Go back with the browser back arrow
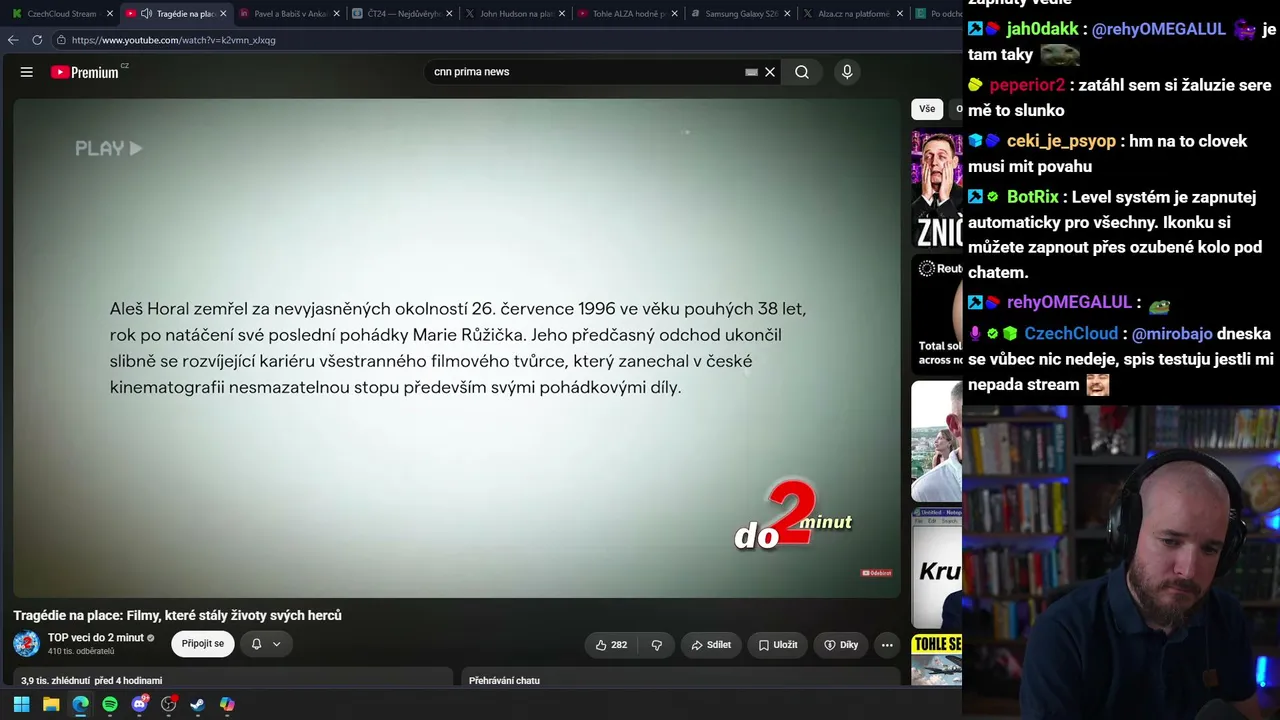This screenshot has width=1280, height=720. tap(13, 40)
